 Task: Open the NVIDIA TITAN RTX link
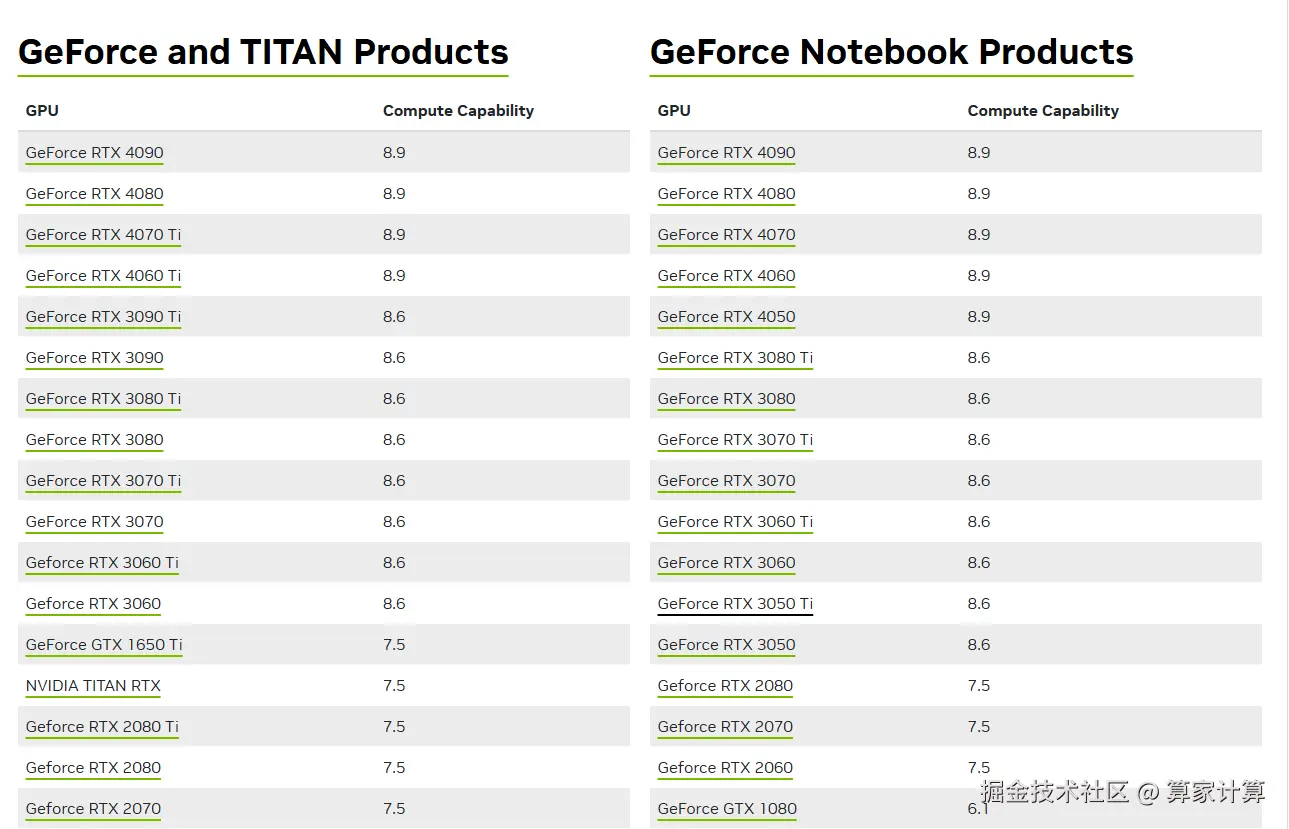pyautogui.click(x=93, y=686)
